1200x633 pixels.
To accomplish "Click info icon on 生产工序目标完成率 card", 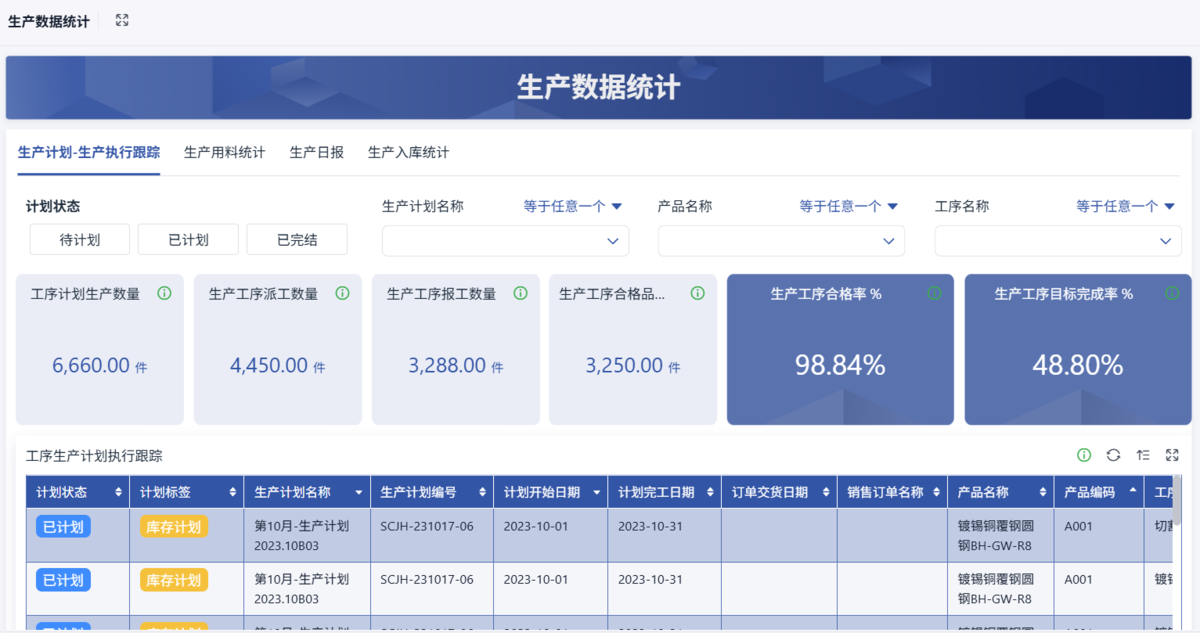I will tap(1172, 294).
